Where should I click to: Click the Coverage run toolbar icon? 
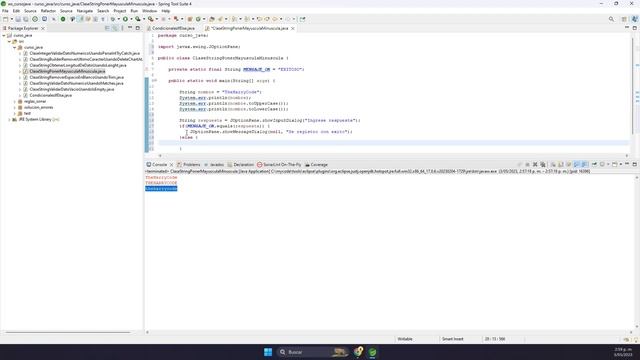coord(138,19)
